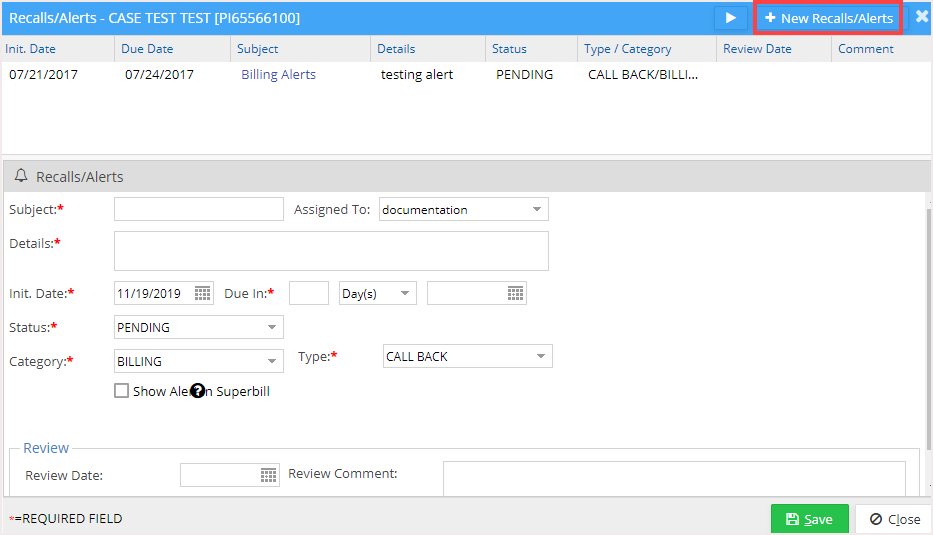Open calendar picker for Due date field
Screen dimensions: 933x535
pyautogui.click(x=515, y=293)
